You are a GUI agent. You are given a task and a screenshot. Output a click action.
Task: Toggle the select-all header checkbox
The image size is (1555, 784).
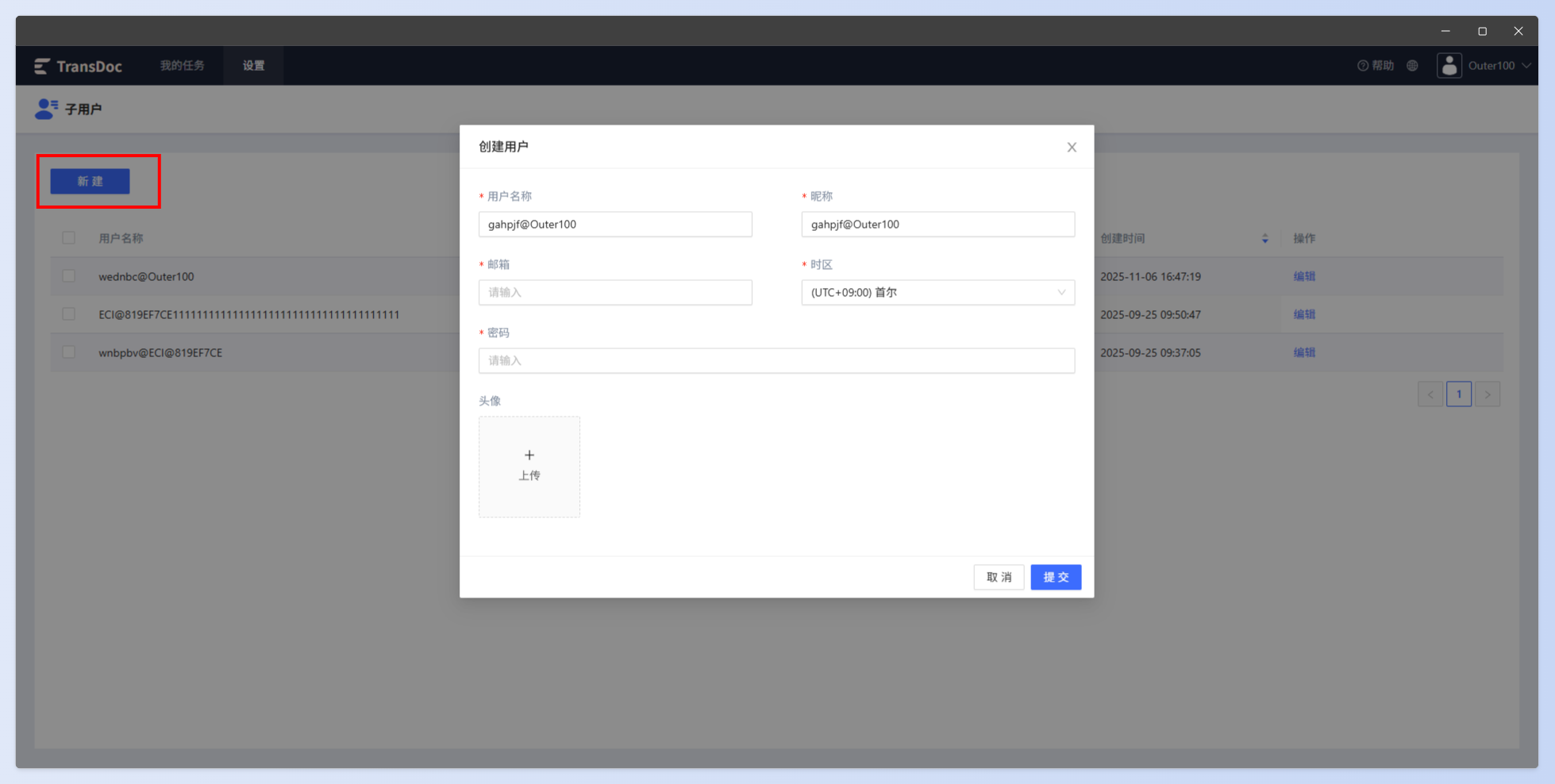point(69,238)
